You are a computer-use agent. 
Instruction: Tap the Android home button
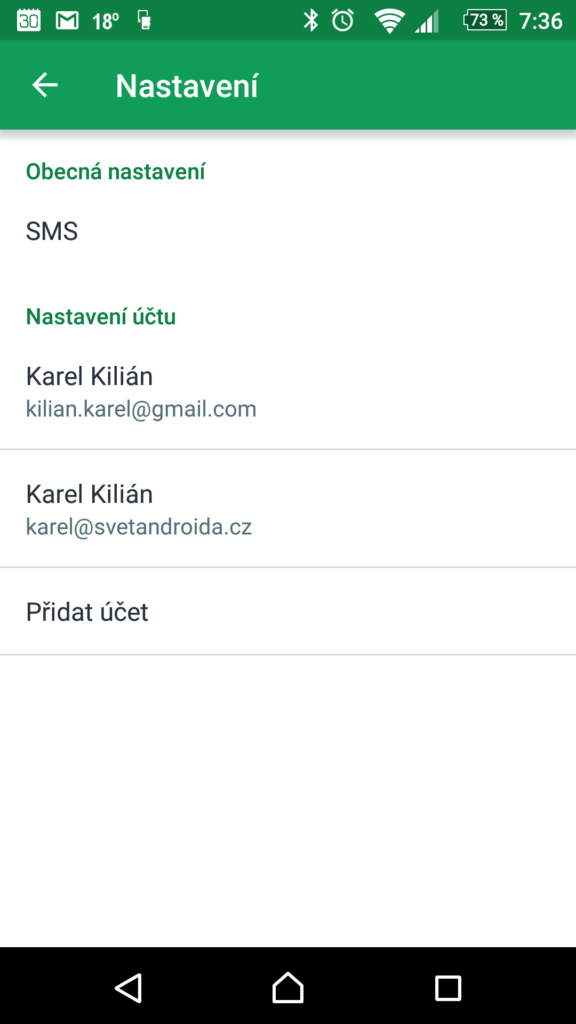pos(288,987)
